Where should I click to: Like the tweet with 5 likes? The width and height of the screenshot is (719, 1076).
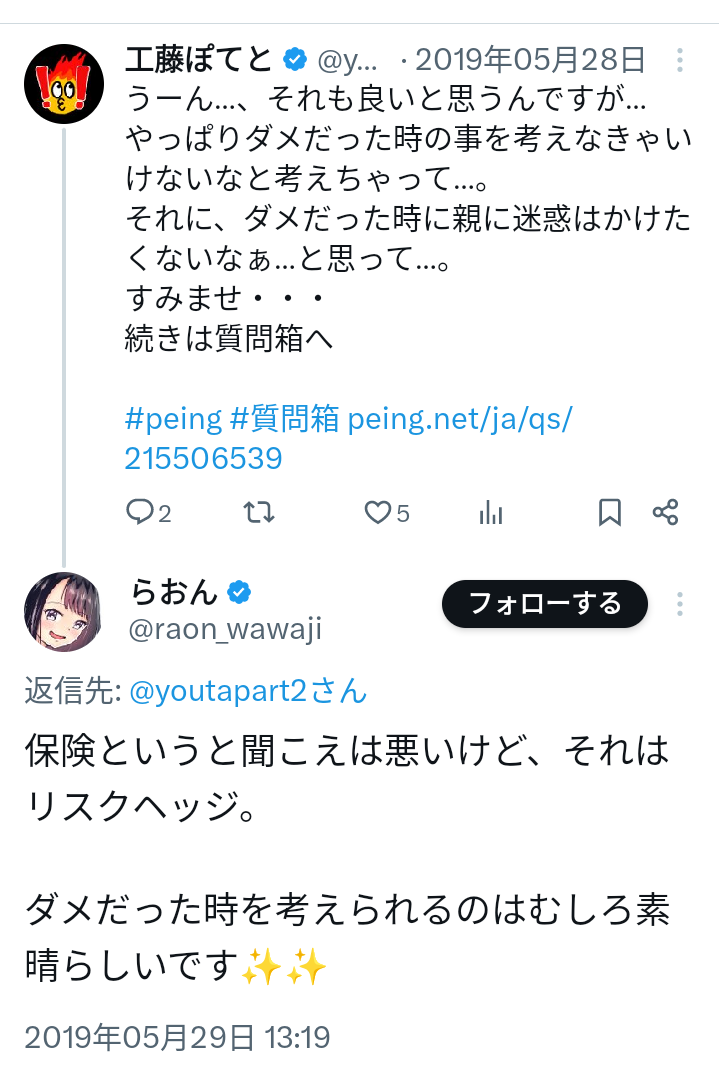coord(377,513)
